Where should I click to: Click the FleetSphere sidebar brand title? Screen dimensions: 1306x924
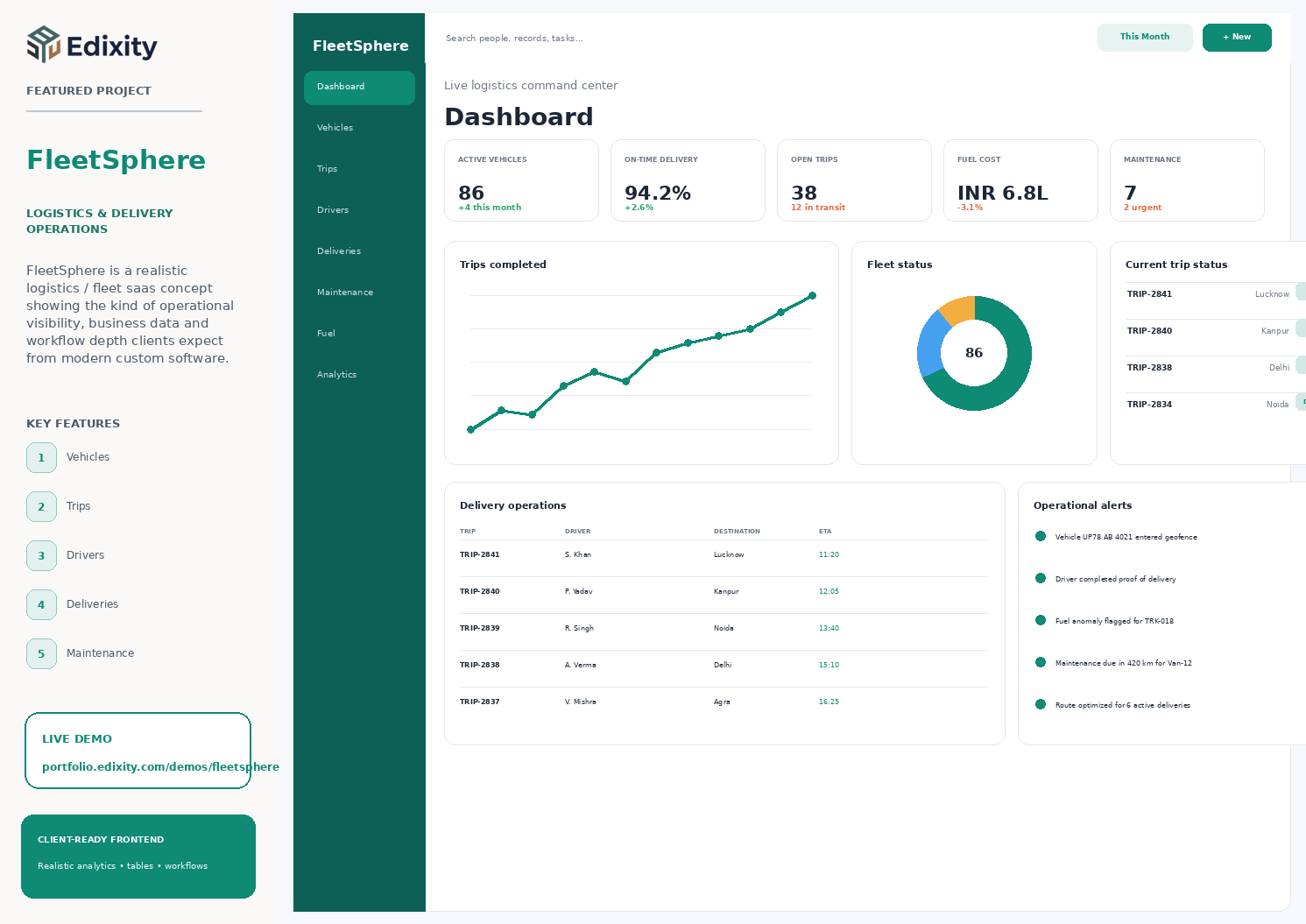point(361,46)
